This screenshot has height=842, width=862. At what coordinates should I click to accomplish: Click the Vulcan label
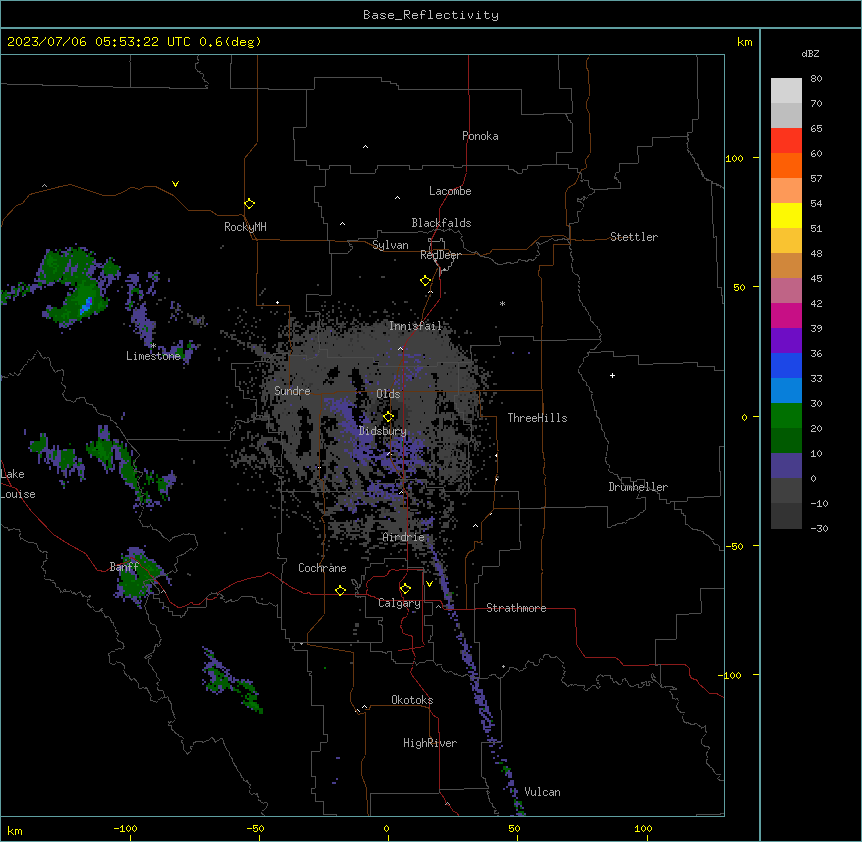543,792
